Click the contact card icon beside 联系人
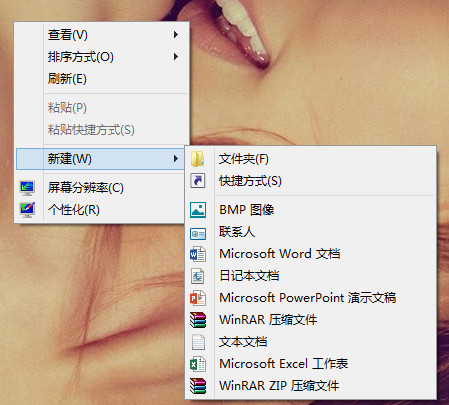The width and height of the screenshot is (449, 405). click(x=198, y=234)
